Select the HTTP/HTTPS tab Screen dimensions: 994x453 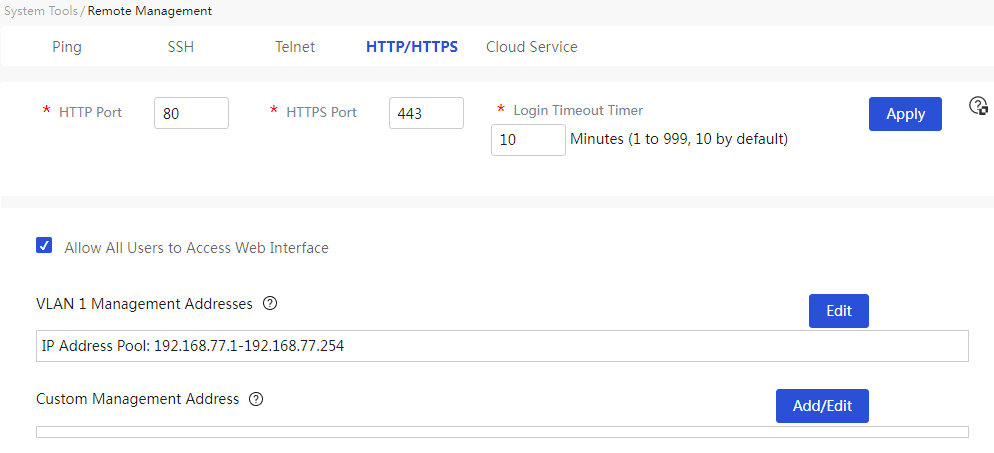click(x=412, y=47)
